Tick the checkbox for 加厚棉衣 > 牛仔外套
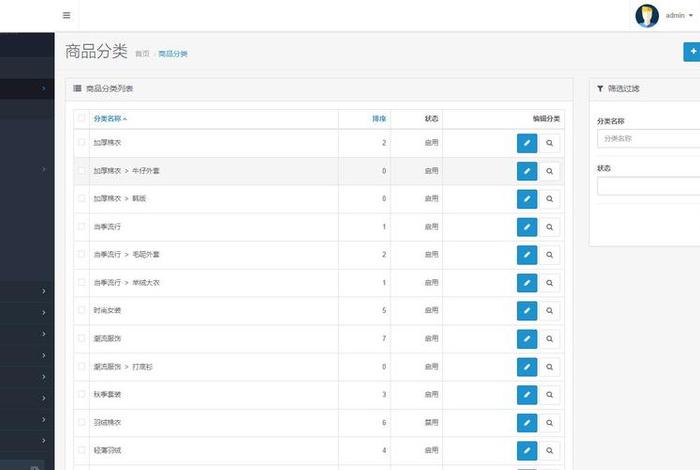Screen dimensions: 700x470 [81, 171]
